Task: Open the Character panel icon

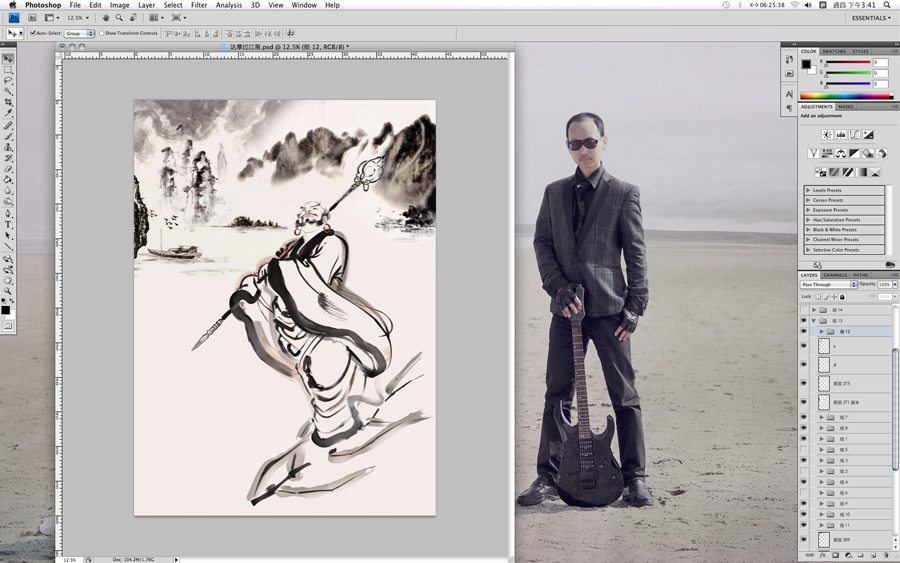Action: (x=789, y=94)
